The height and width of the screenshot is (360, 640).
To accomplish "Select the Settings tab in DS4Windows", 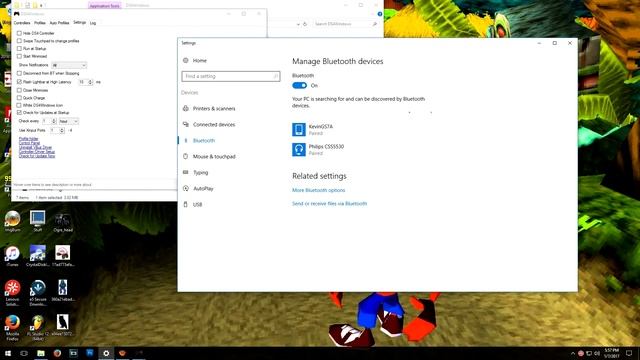I will tap(80, 22).
